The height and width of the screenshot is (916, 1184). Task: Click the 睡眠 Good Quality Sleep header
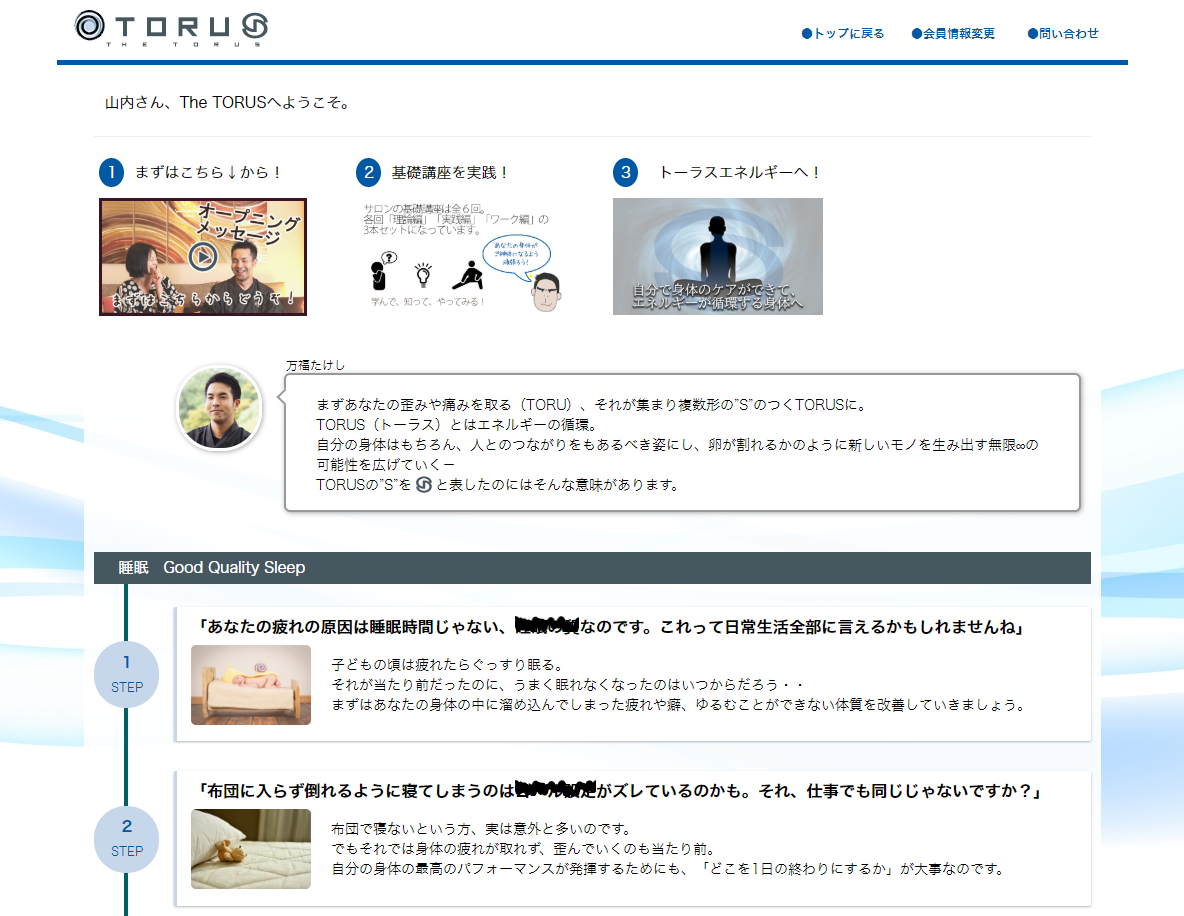tap(212, 568)
